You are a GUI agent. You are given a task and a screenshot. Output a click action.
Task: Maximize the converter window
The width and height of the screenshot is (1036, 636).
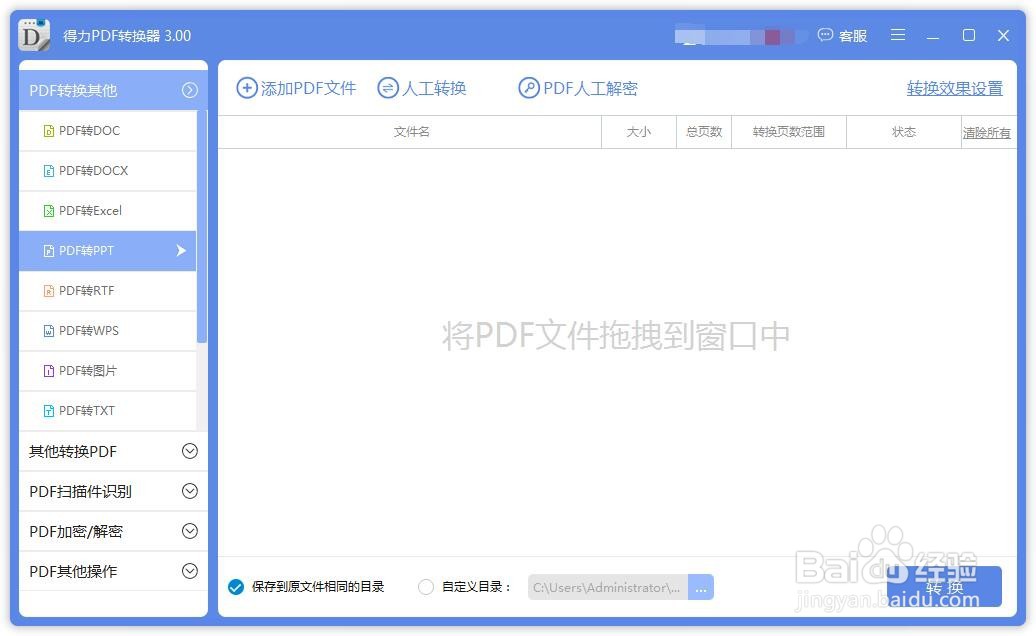tap(969, 35)
